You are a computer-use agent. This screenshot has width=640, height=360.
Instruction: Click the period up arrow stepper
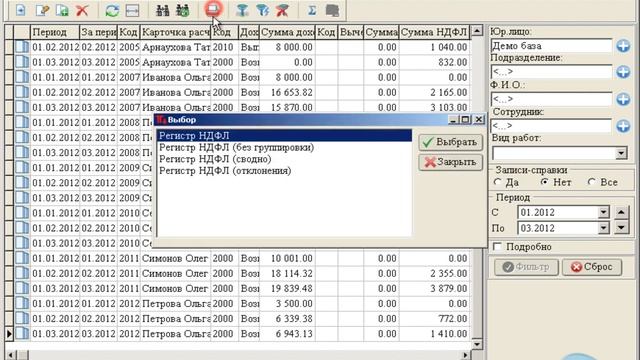pyautogui.click(x=621, y=212)
